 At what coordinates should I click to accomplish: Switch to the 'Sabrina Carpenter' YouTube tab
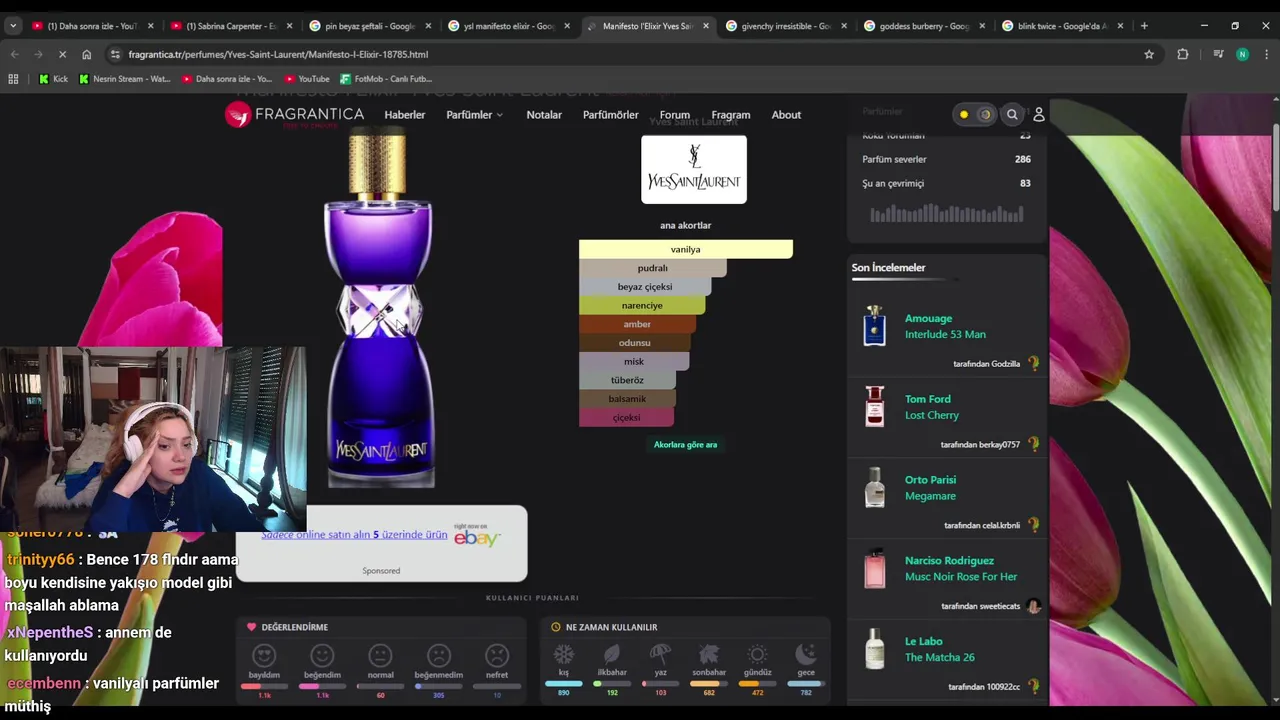pyautogui.click(x=231, y=26)
